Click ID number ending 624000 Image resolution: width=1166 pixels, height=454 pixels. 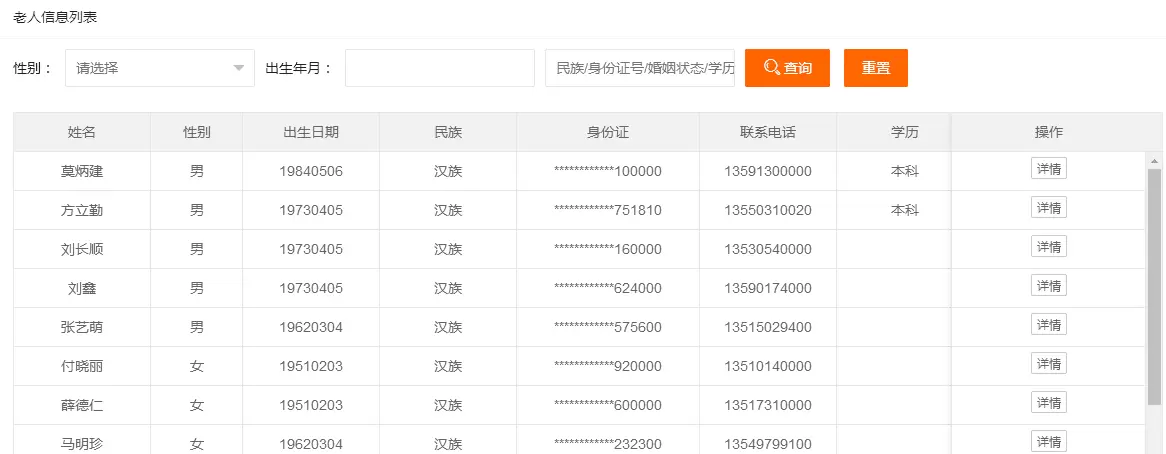[608, 288]
